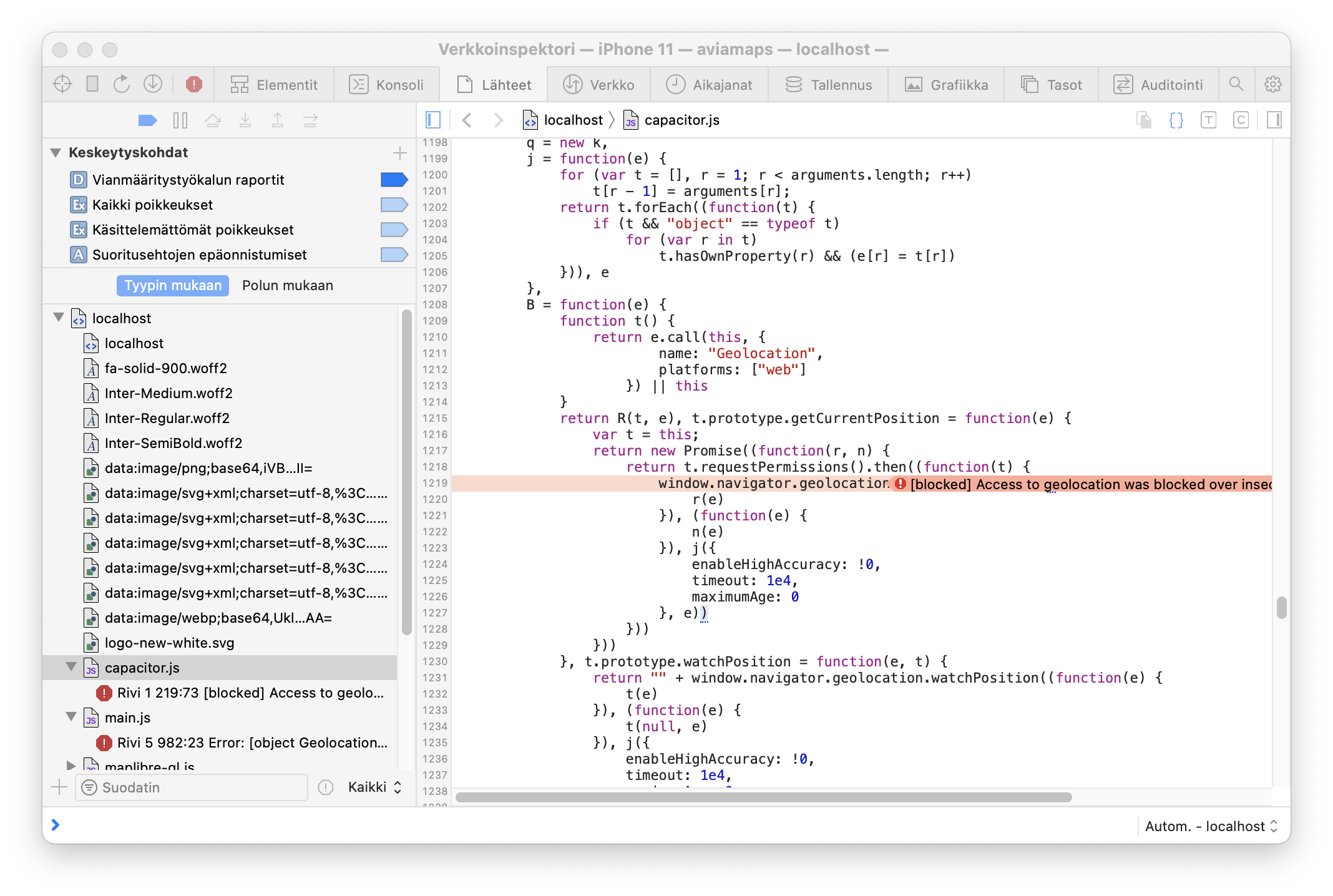The height and width of the screenshot is (896, 1333).
Task: Click the local override copy icon
Action: (x=1144, y=120)
